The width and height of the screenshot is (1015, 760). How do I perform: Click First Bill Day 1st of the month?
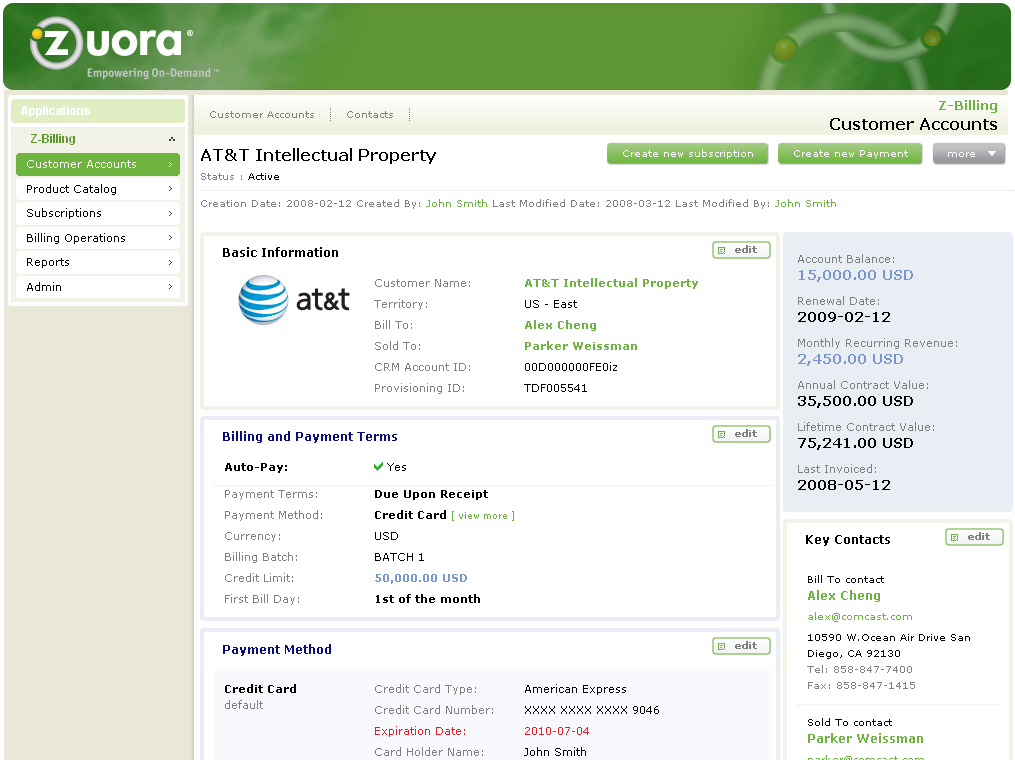[427, 599]
